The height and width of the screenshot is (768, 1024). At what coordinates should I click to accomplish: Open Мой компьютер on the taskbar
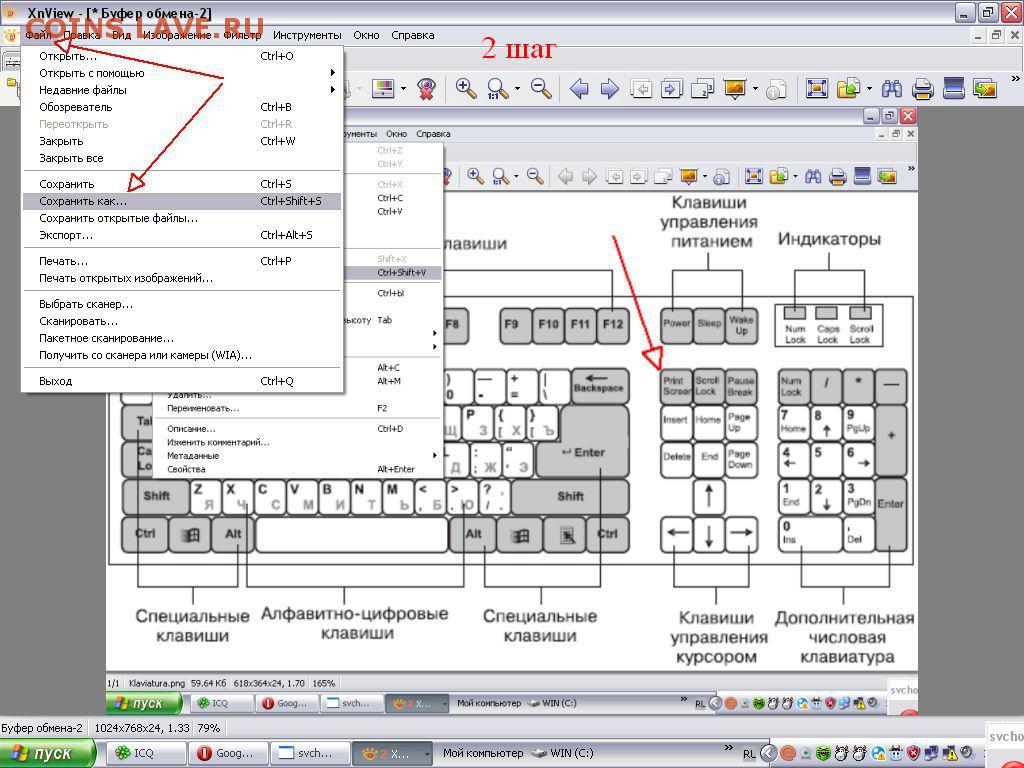[x=483, y=753]
